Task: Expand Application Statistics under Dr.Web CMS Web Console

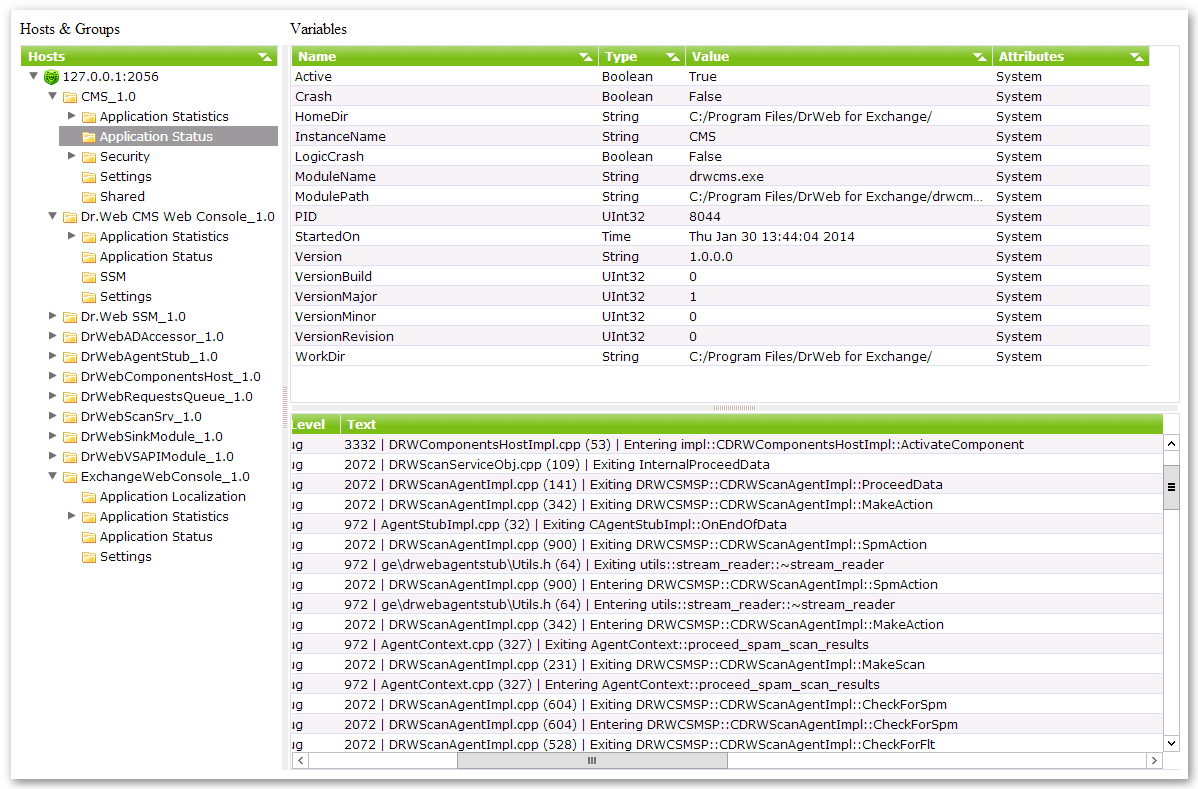Action: point(71,236)
